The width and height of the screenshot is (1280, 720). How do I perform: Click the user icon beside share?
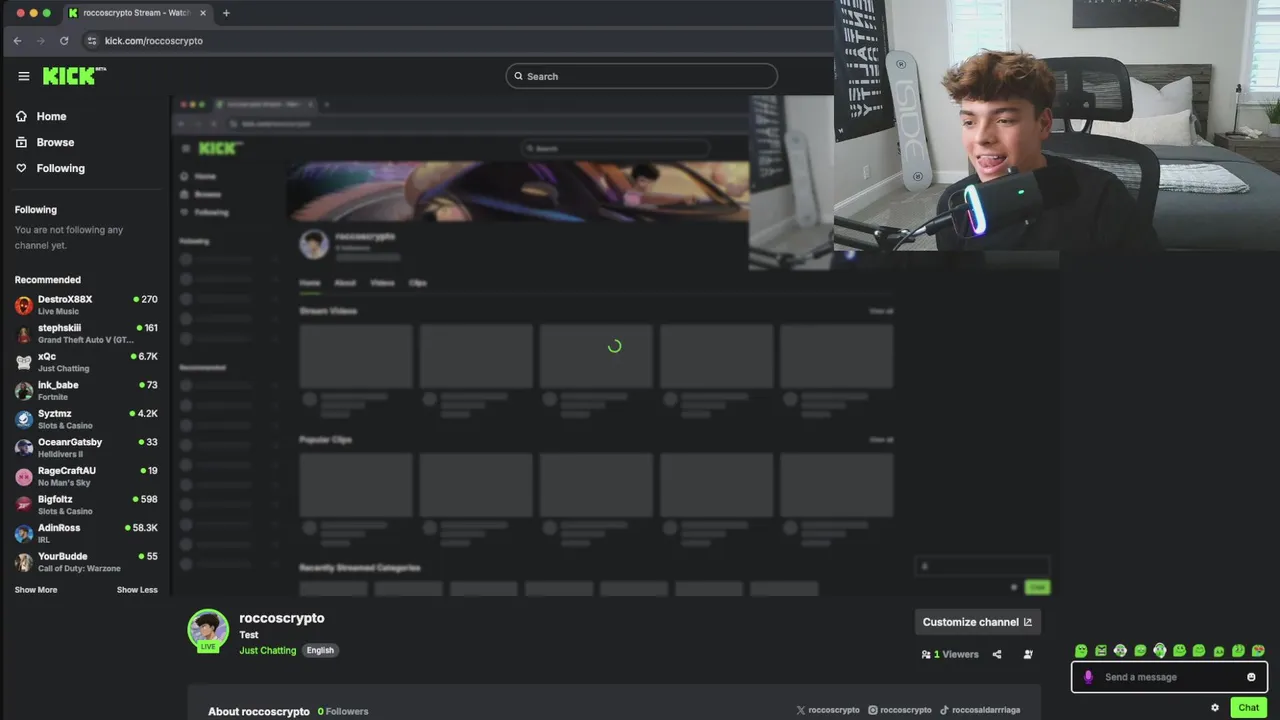point(1028,654)
